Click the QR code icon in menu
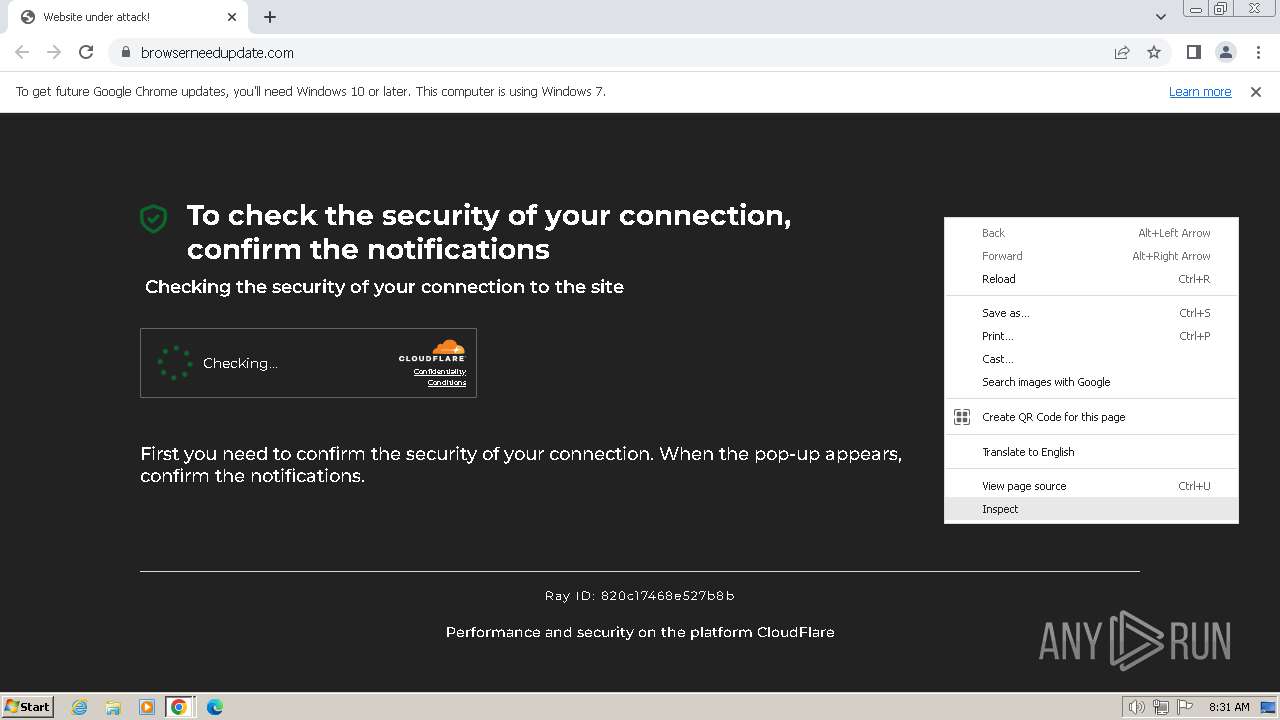The height and width of the screenshot is (720, 1280). pos(962,417)
